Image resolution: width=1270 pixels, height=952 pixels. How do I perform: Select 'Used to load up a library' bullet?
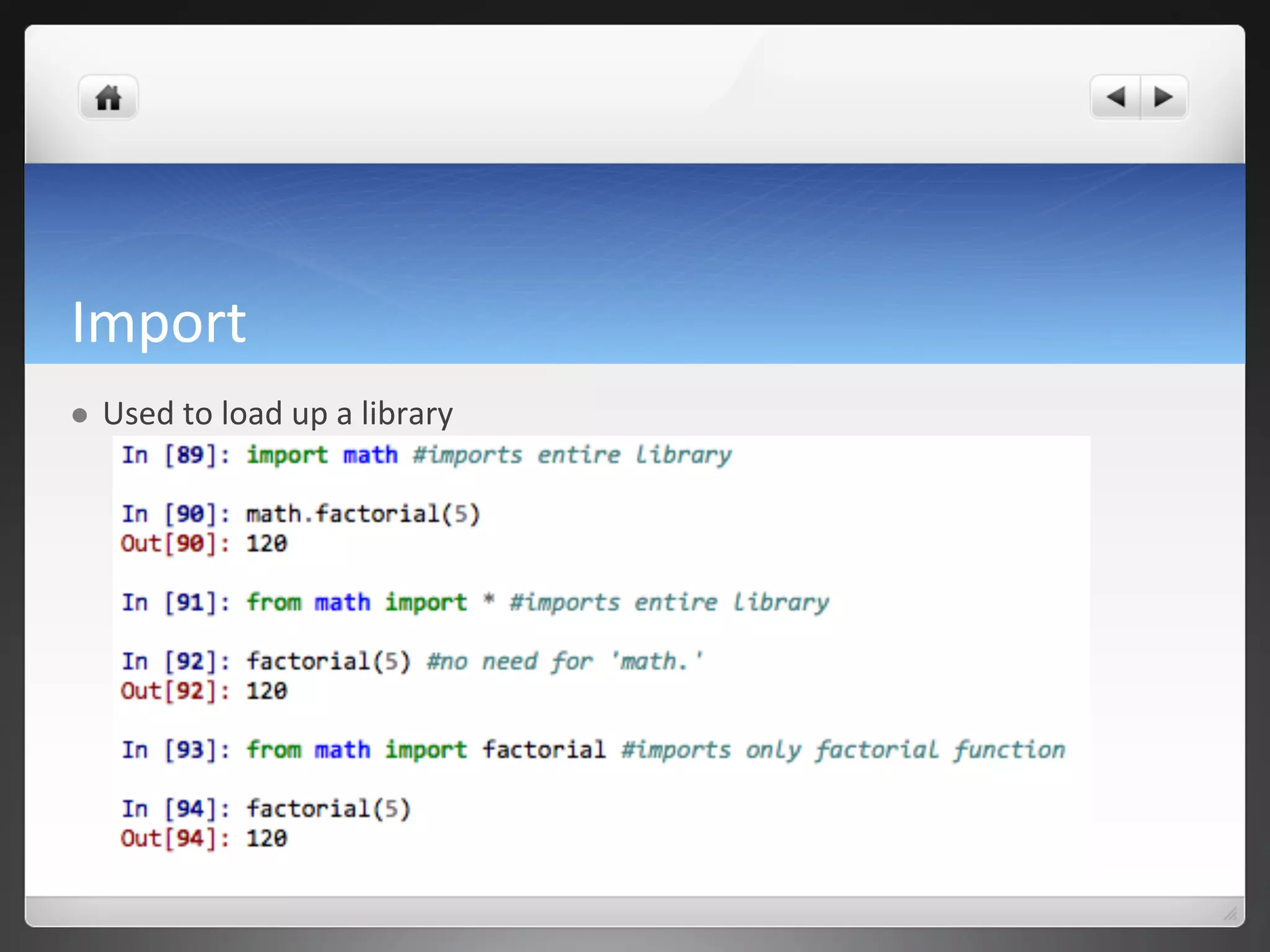pyautogui.click(x=278, y=413)
